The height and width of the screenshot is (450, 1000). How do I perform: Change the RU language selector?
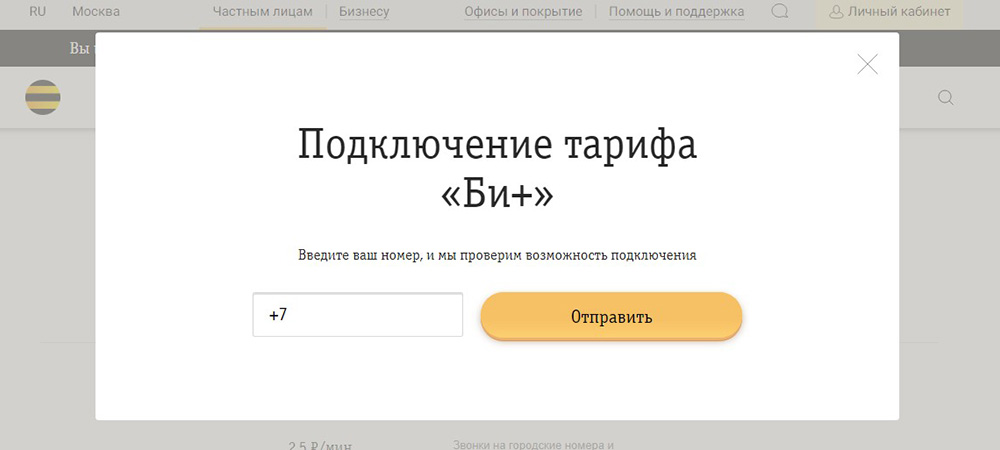point(38,12)
